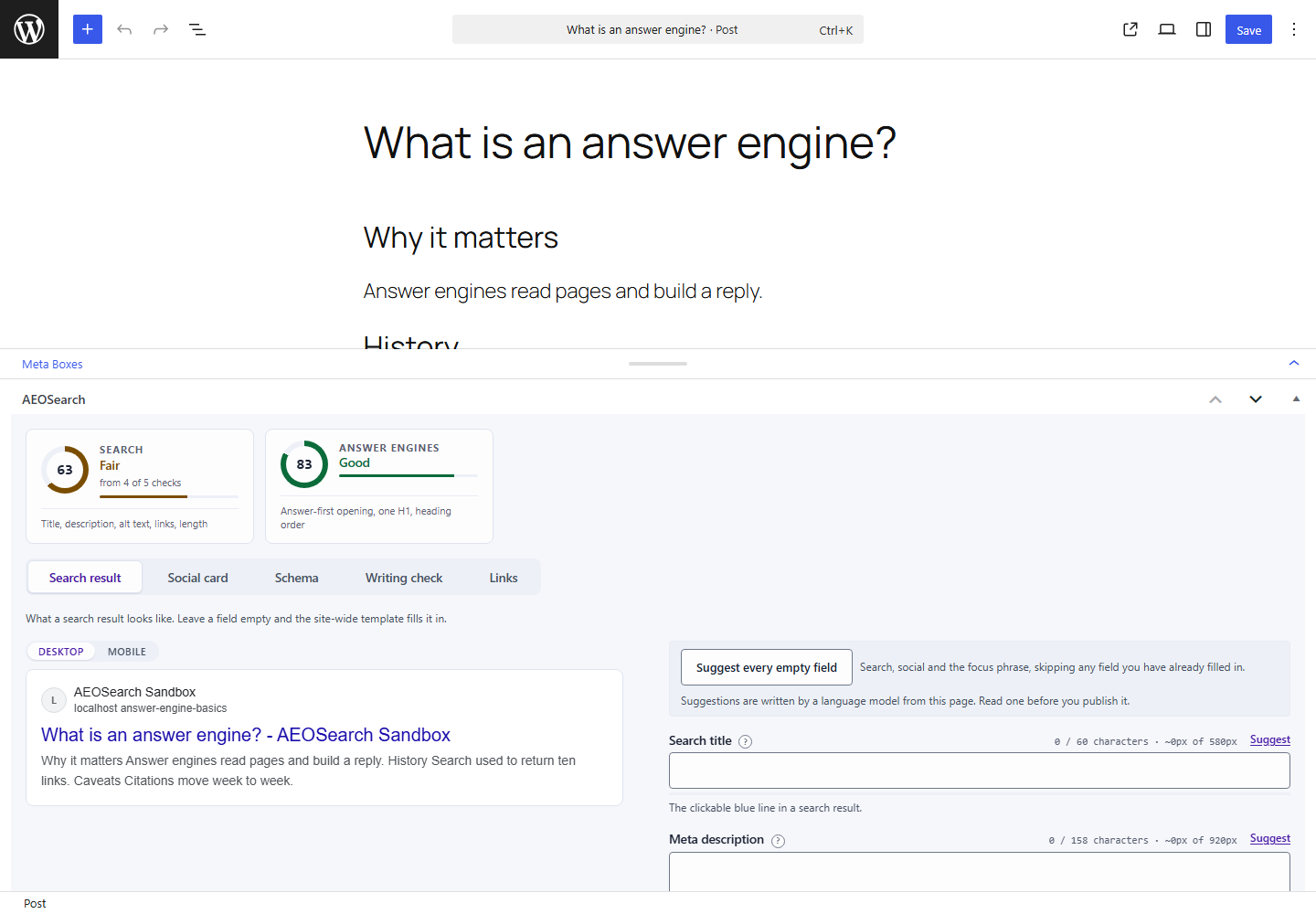Click the preview result title link

coord(246,735)
